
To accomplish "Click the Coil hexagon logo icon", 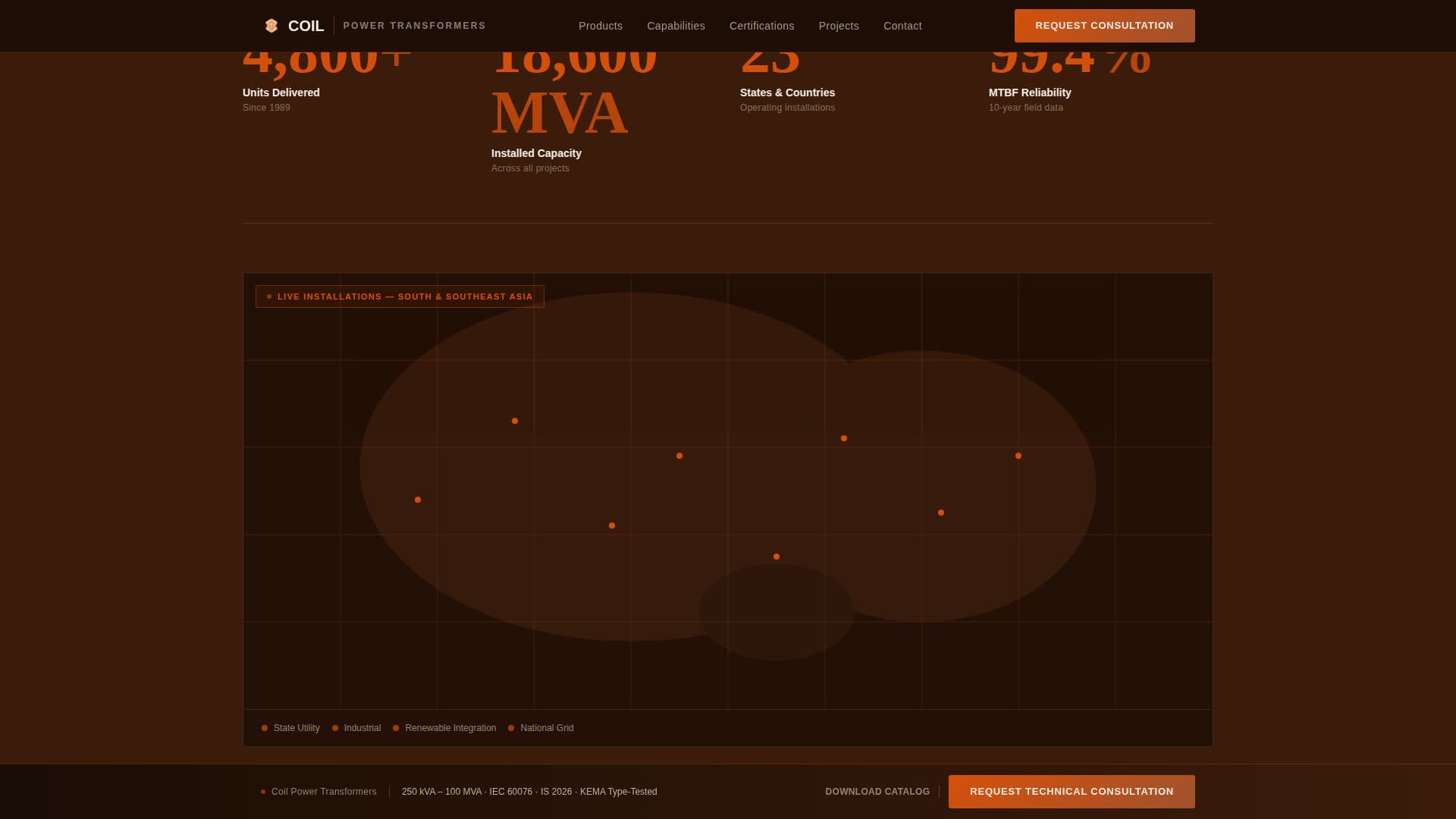I will coord(271,26).
